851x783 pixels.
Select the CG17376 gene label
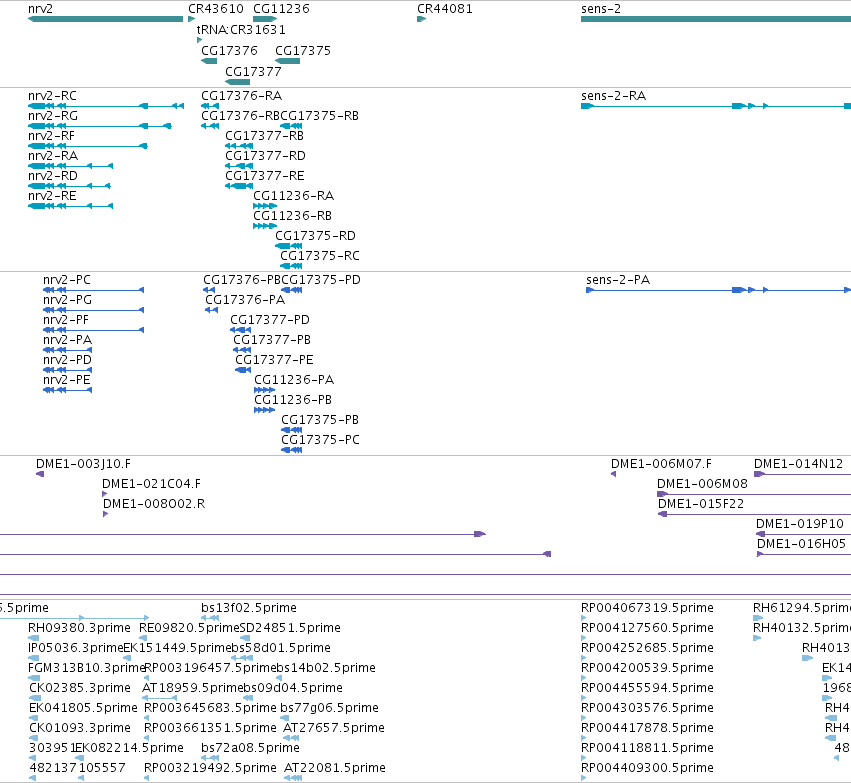pyautogui.click(x=229, y=50)
